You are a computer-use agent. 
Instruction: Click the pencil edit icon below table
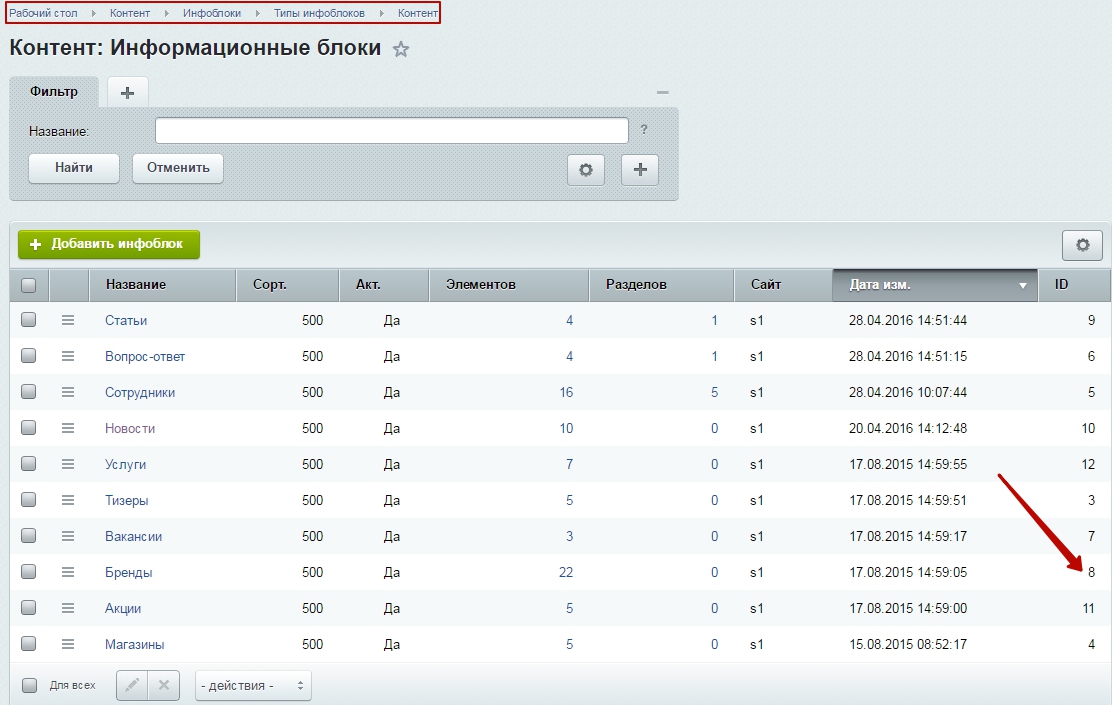click(x=132, y=686)
